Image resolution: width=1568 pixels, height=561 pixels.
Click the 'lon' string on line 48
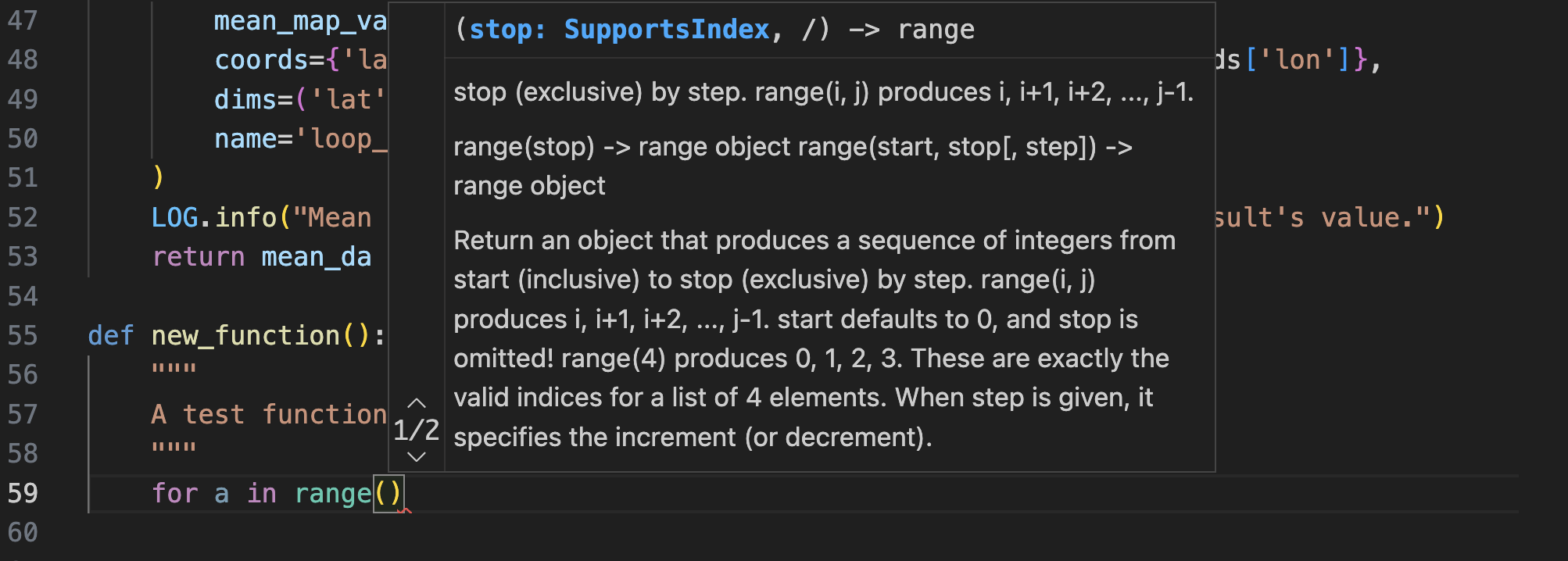point(1298,59)
